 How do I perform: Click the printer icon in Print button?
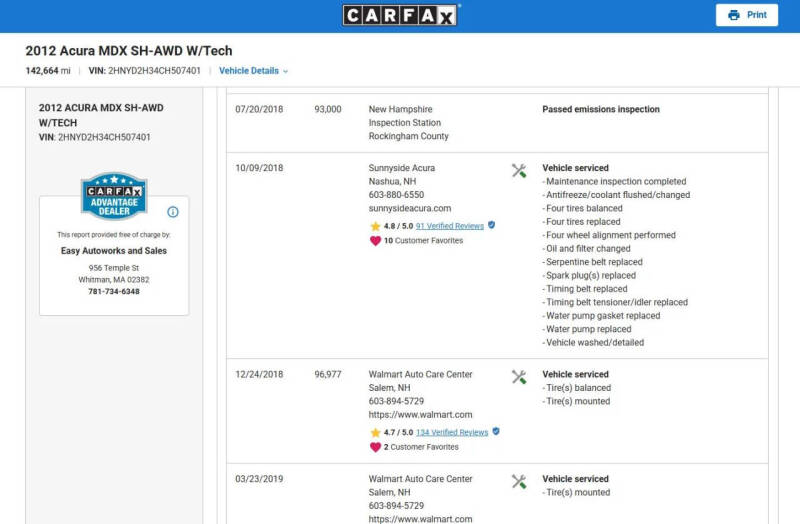(734, 15)
